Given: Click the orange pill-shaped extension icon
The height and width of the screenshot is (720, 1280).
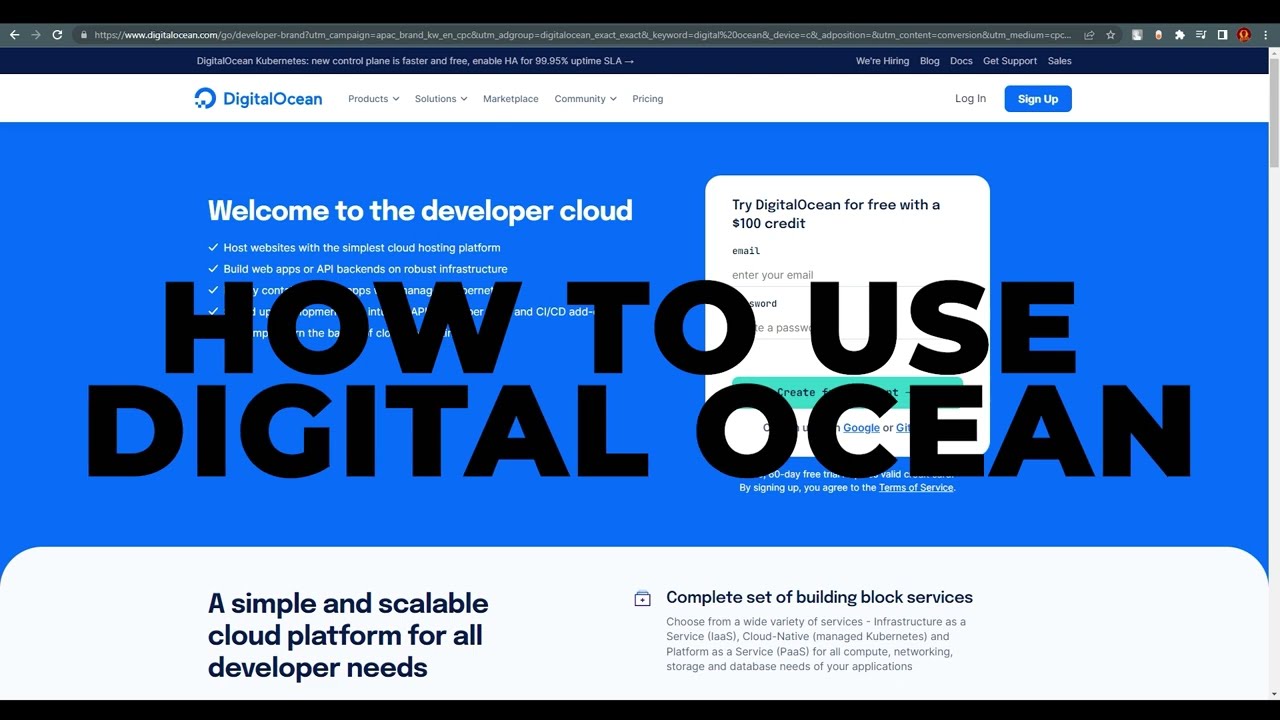Looking at the screenshot, I should [x=1159, y=35].
